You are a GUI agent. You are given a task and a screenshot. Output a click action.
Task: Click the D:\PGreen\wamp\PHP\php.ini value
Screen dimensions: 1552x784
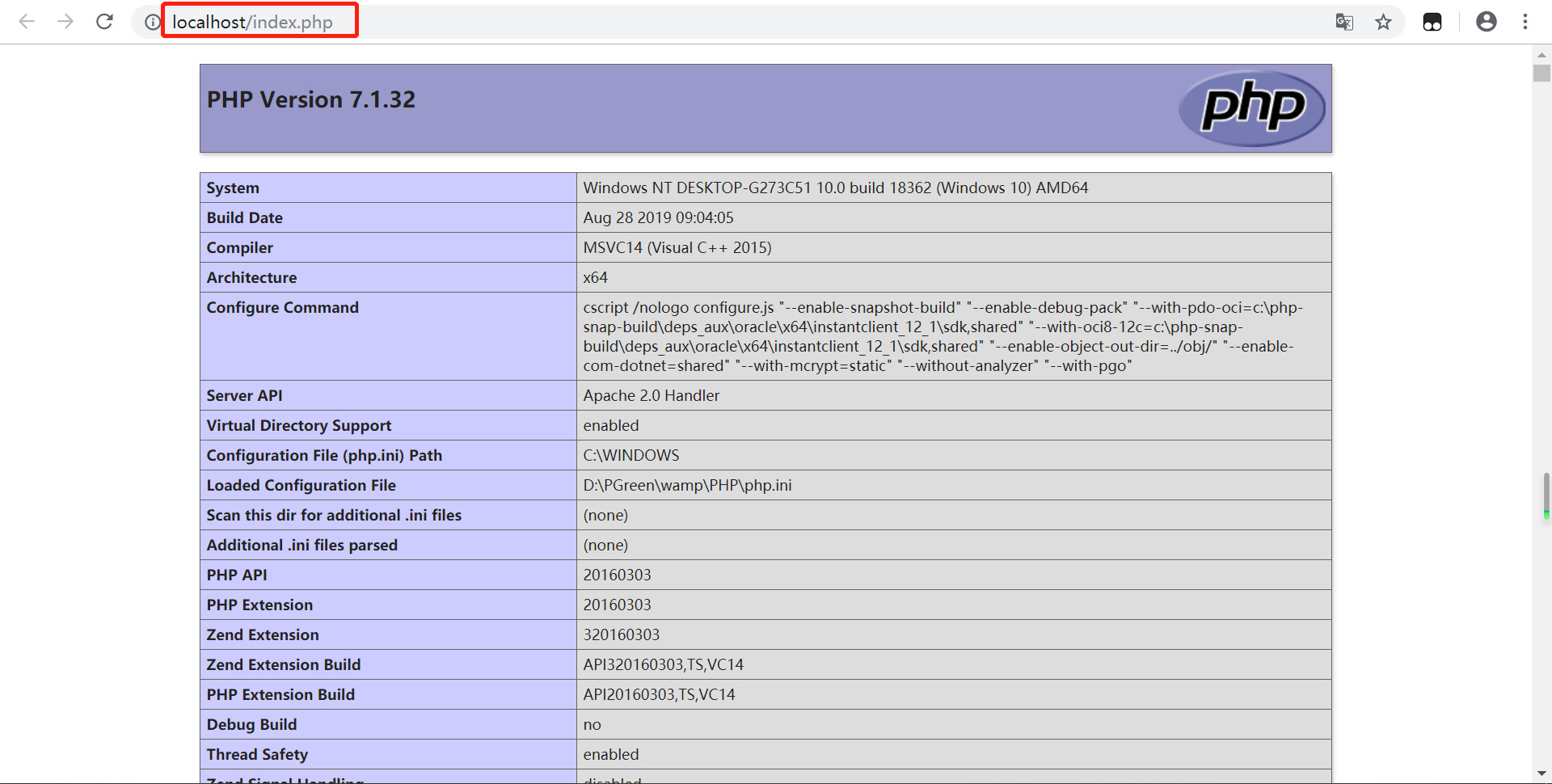click(687, 485)
